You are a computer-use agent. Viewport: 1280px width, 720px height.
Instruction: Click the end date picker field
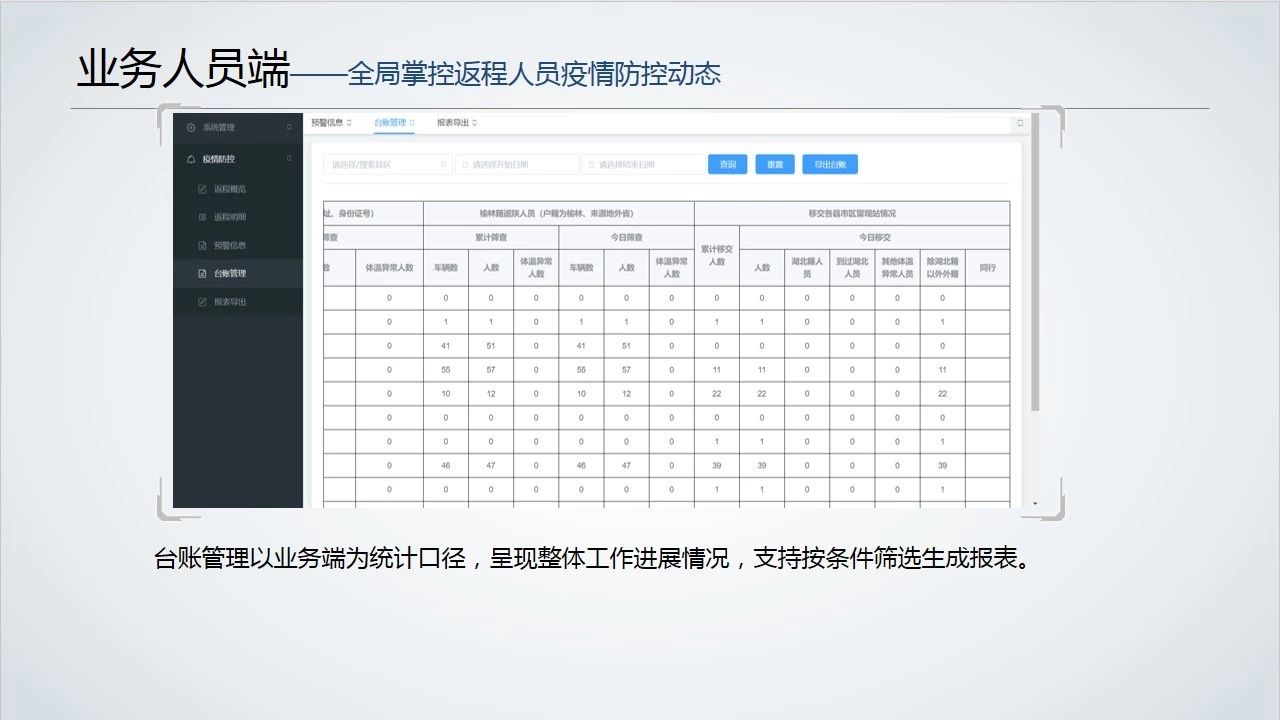coord(643,165)
